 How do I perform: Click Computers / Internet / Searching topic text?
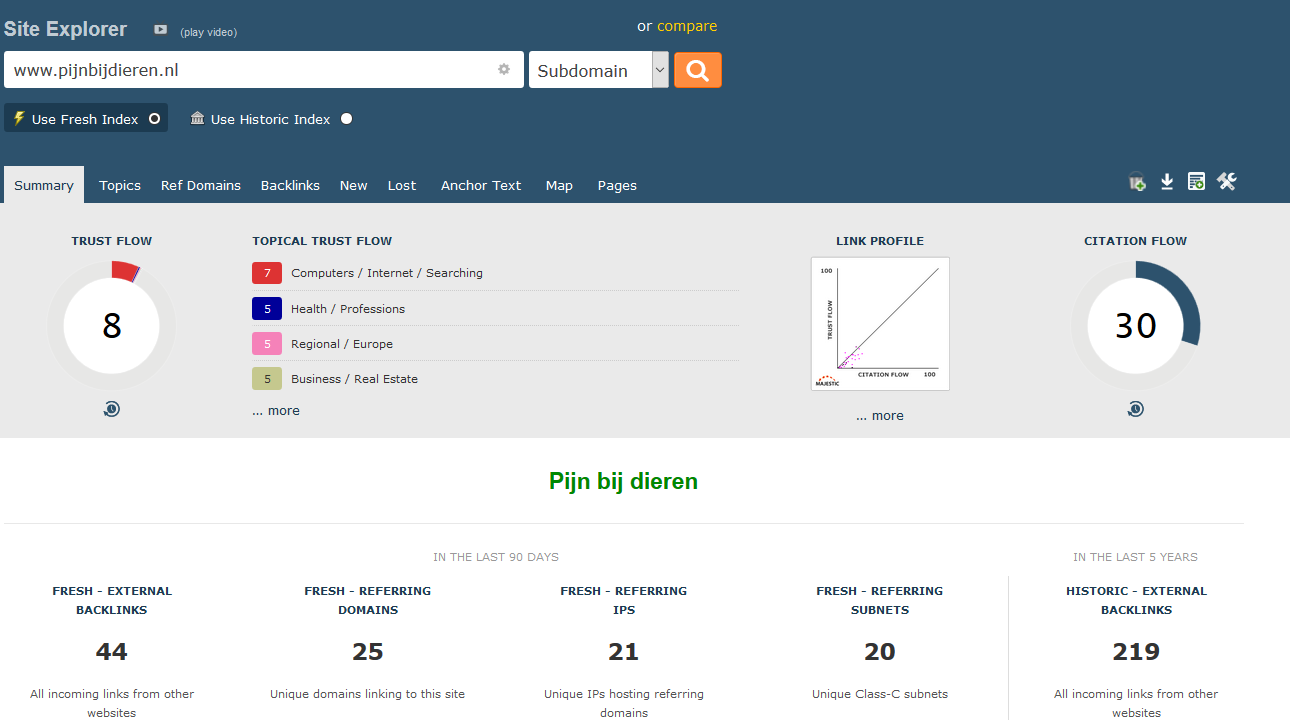pos(387,273)
